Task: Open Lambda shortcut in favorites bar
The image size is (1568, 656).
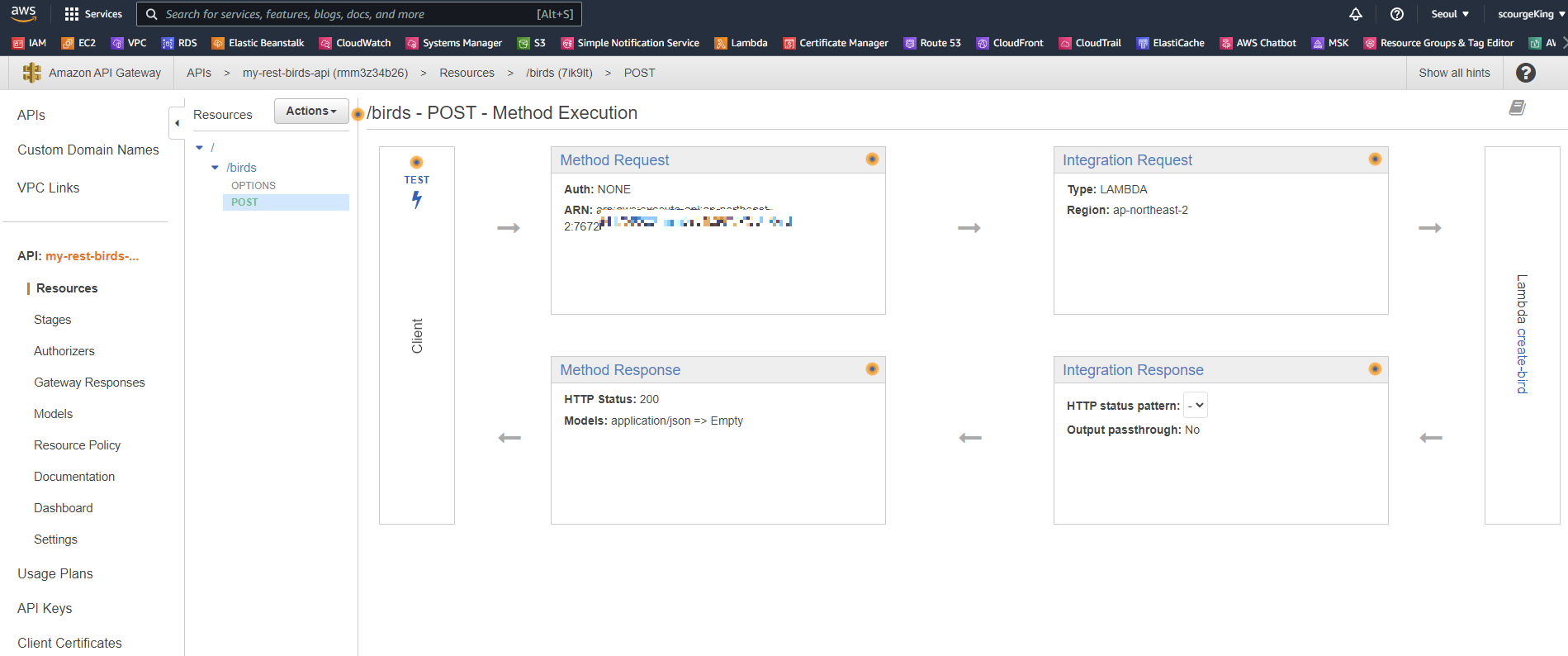Action: coord(741,43)
